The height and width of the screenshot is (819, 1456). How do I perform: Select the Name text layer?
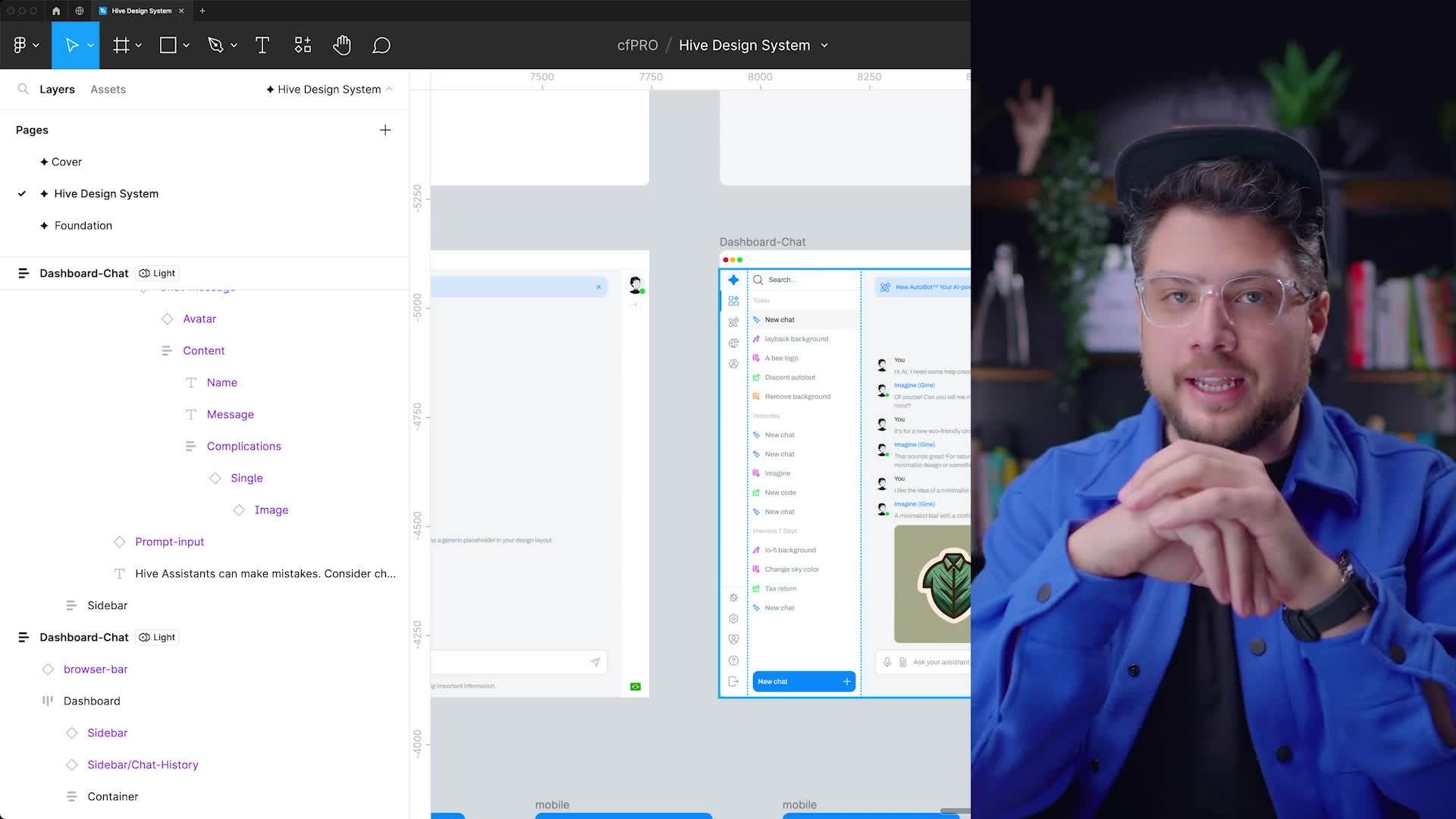pyautogui.click(x=222, y=383)
